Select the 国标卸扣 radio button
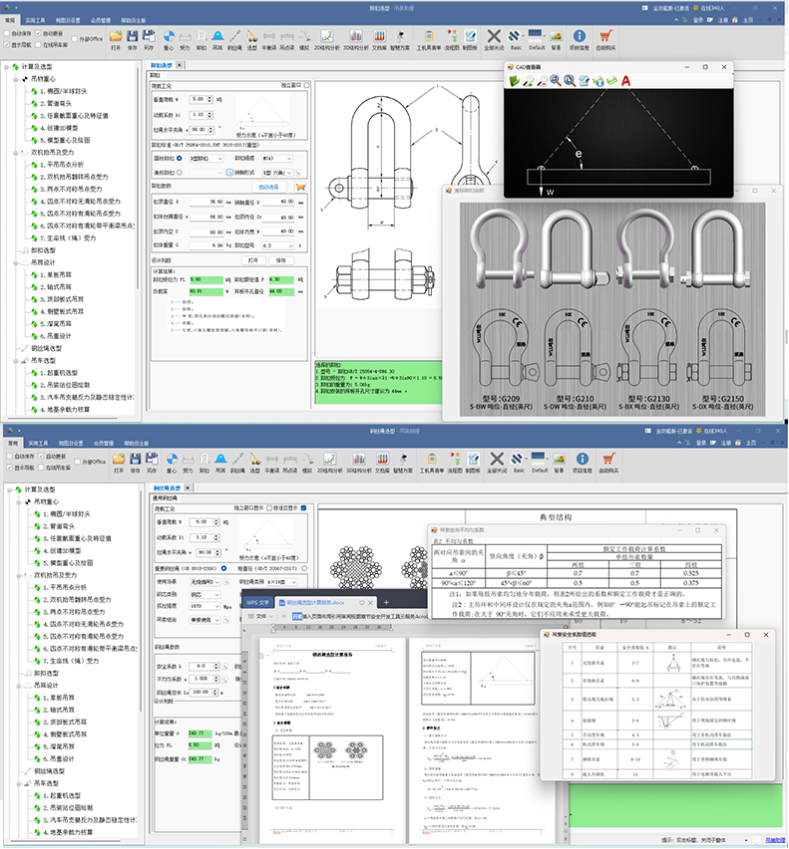This screenshot has height=849, width=789. [x=179, y=158]
